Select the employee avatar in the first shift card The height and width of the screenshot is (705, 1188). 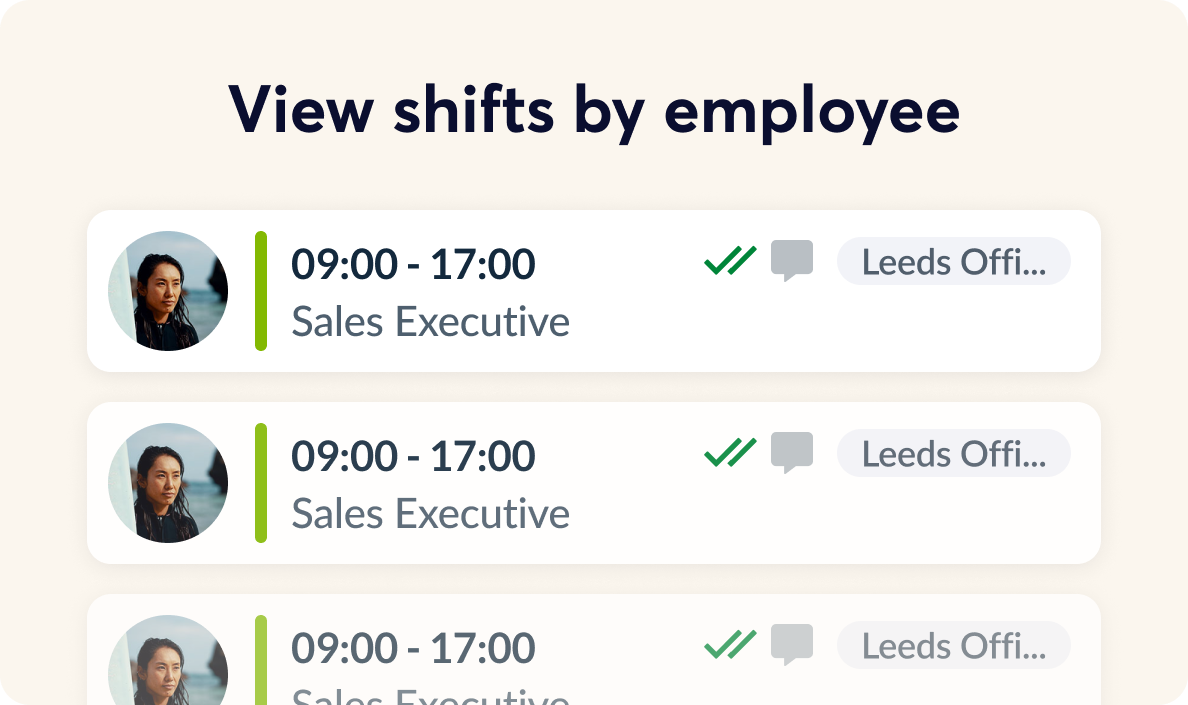pos(168,291)
